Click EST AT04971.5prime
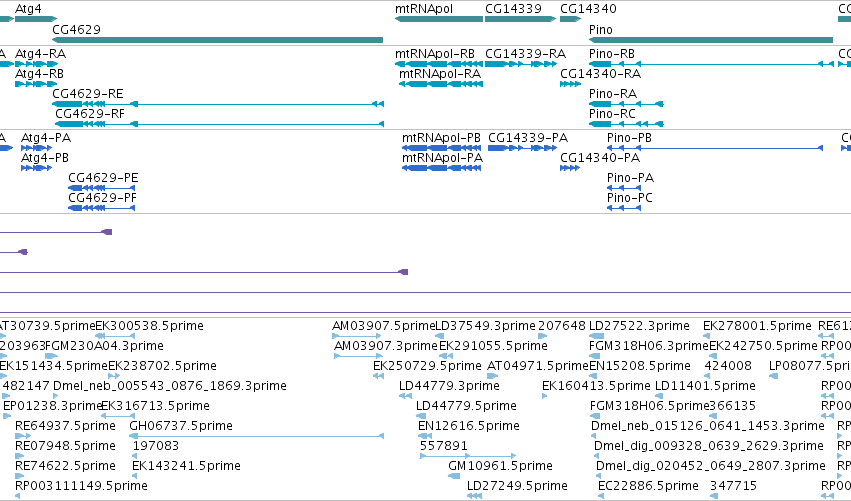851x501 pixels. coord(538,366)
